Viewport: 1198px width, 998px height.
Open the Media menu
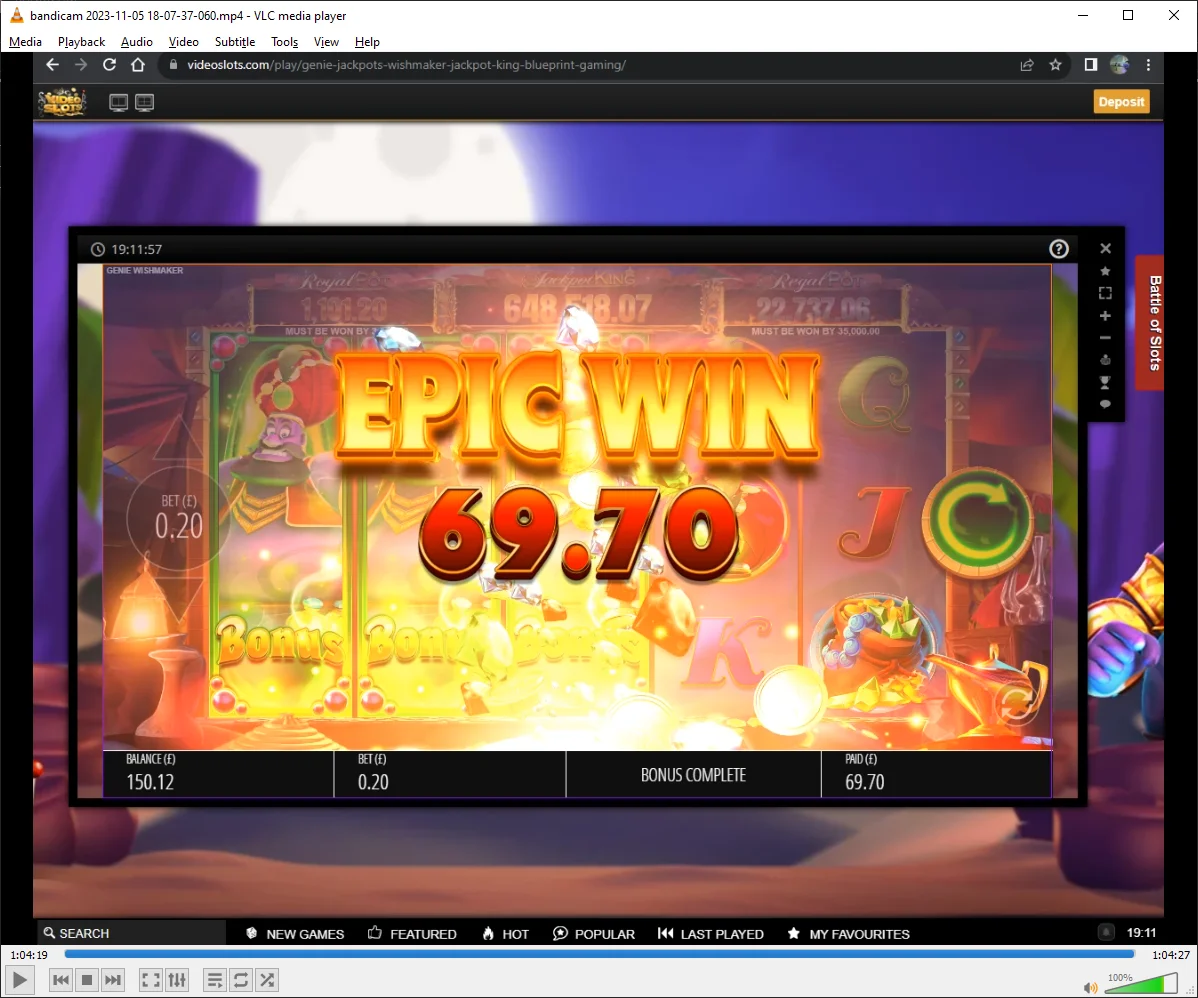pos(25,42)
